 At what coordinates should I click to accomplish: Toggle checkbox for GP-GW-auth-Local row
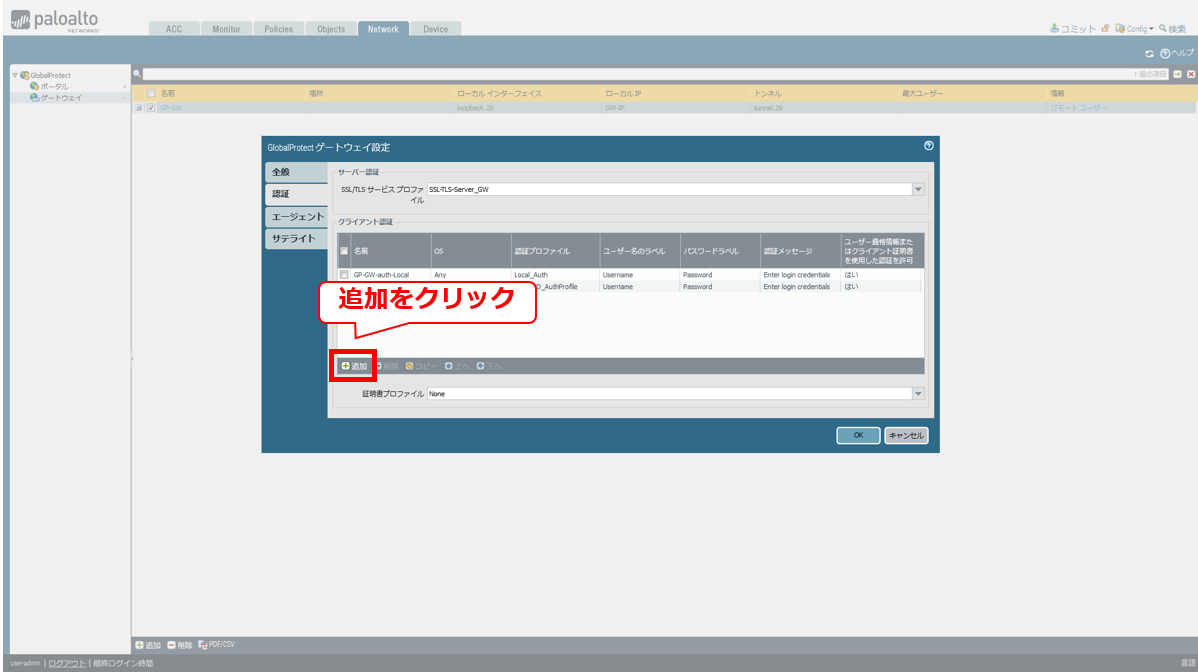[344, 275]
